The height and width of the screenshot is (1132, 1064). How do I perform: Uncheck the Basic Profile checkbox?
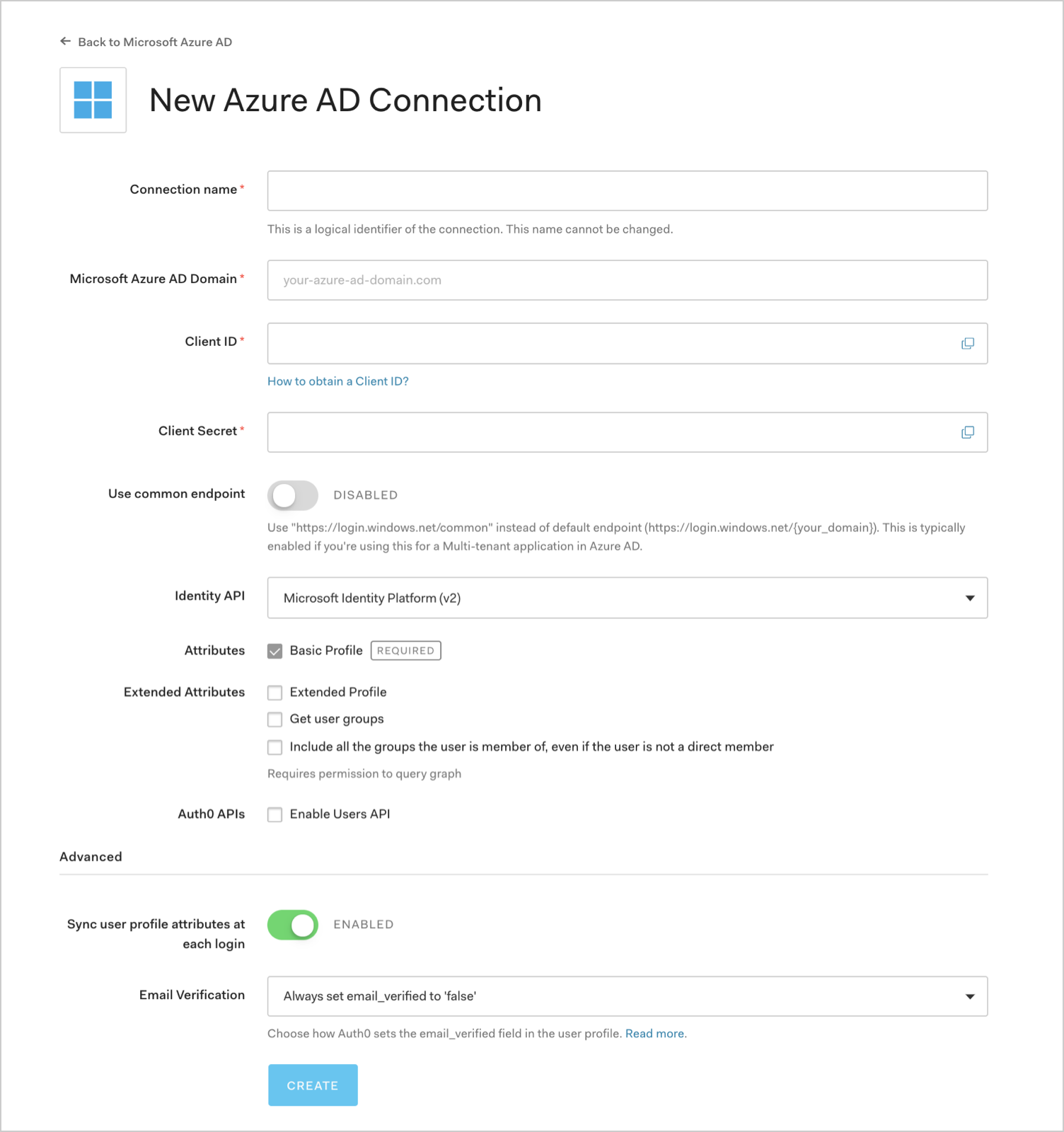click(x=275, y=651)
